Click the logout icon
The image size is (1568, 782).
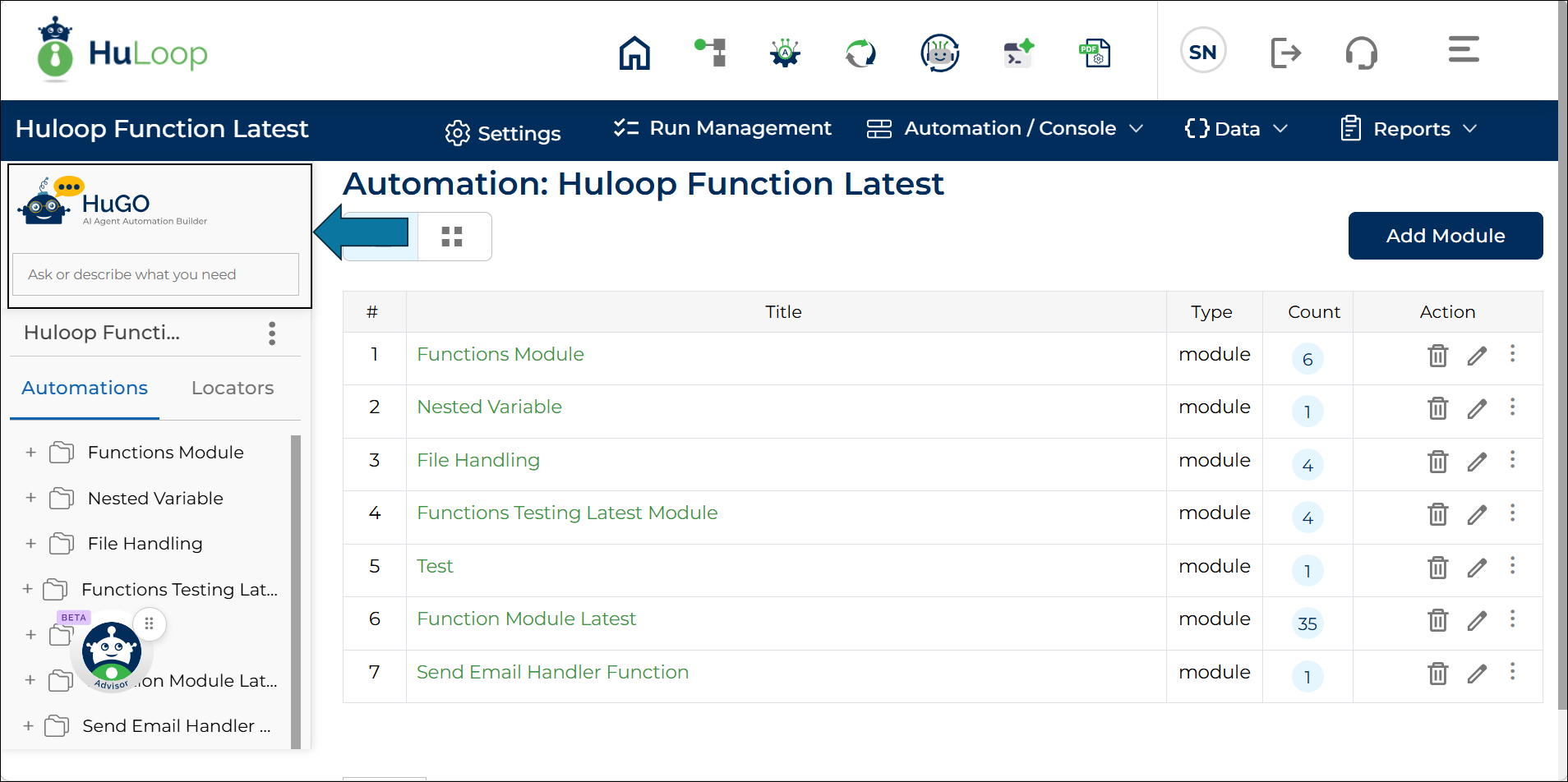[1285, 53]
